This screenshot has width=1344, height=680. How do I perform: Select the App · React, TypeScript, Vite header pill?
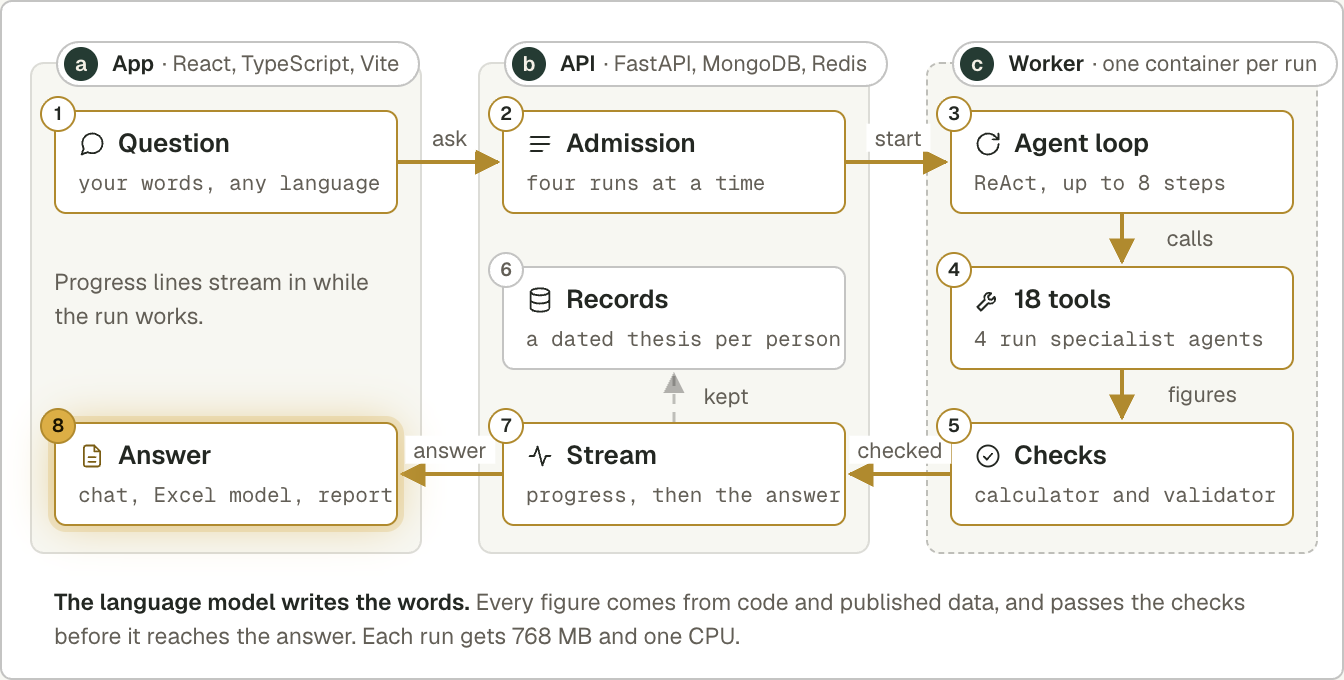pos(238,65)
